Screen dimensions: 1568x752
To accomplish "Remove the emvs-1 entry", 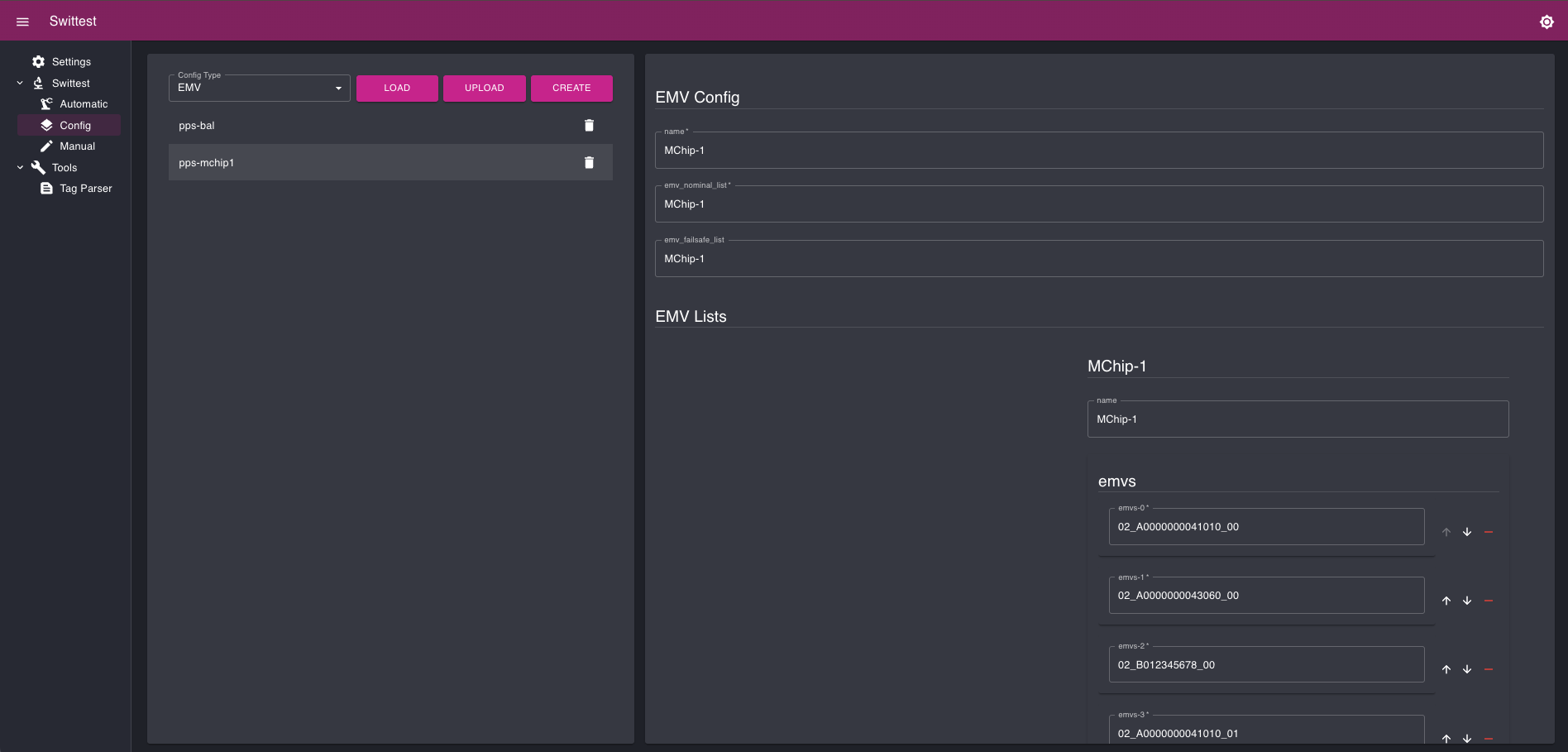I will click(x=1489, y=601).
